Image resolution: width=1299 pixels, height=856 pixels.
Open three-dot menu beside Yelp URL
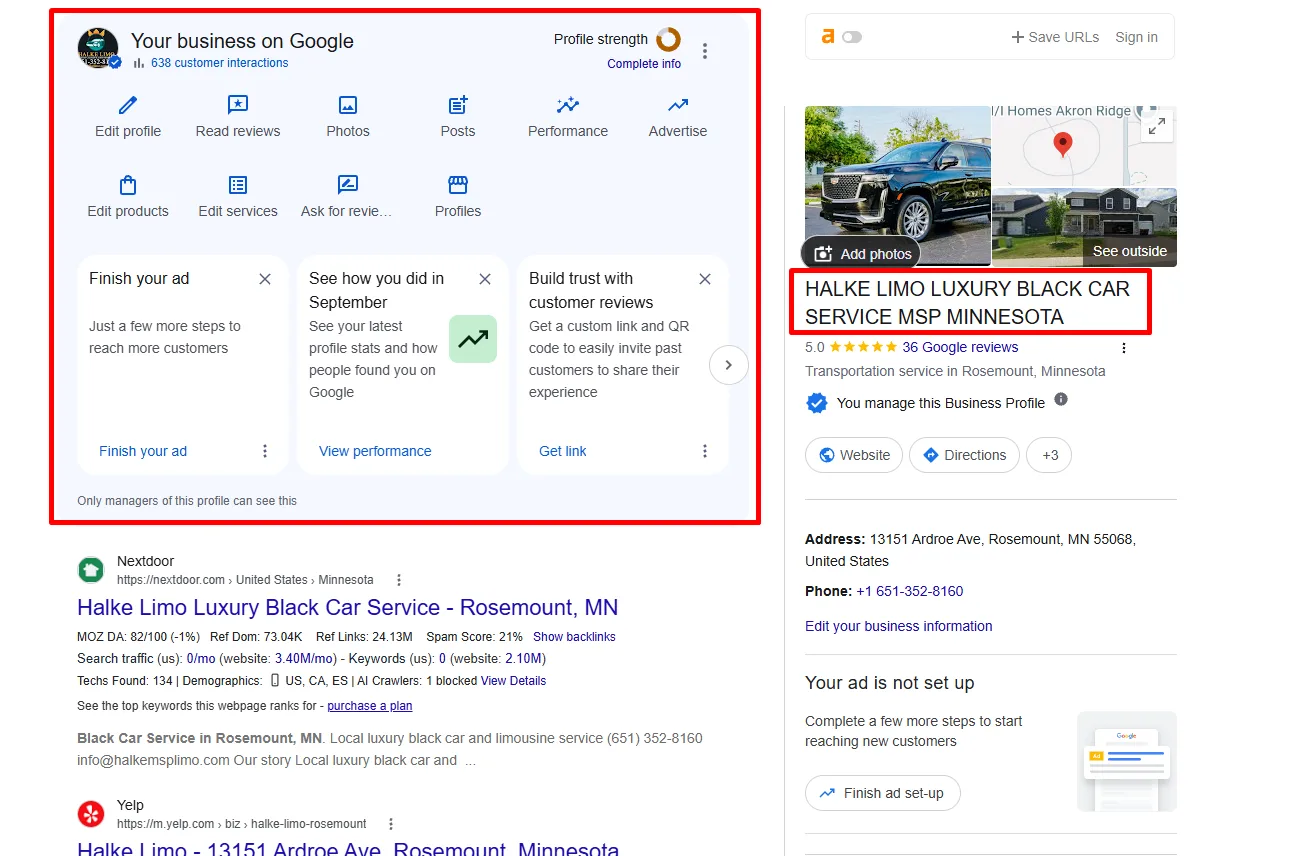391,824
